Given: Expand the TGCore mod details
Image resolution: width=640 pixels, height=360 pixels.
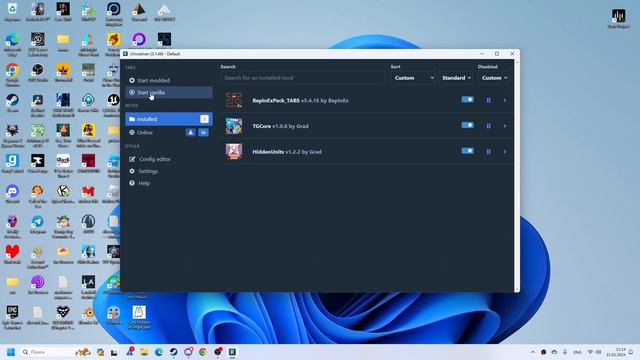Looking at the screenshot, I should [505, 126].
